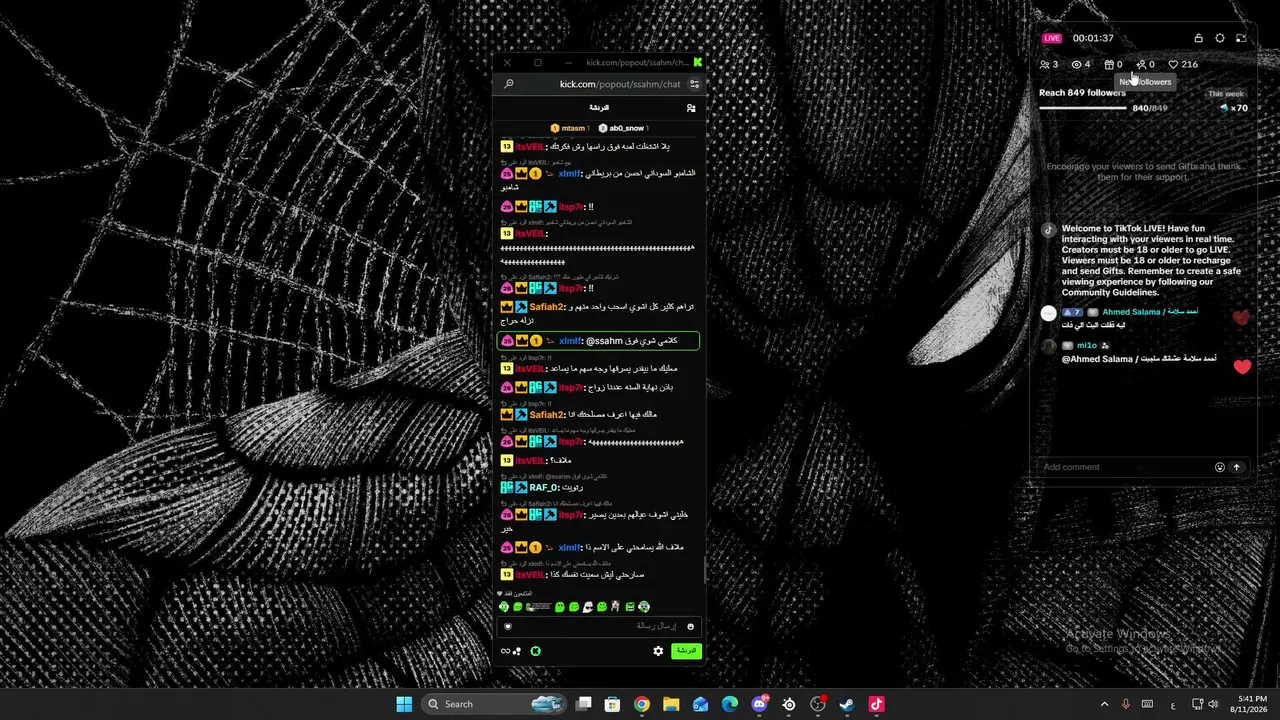Click the Kick chat scrollbar
Viewport: 1280px width, 720px height.
click(704, 570)
